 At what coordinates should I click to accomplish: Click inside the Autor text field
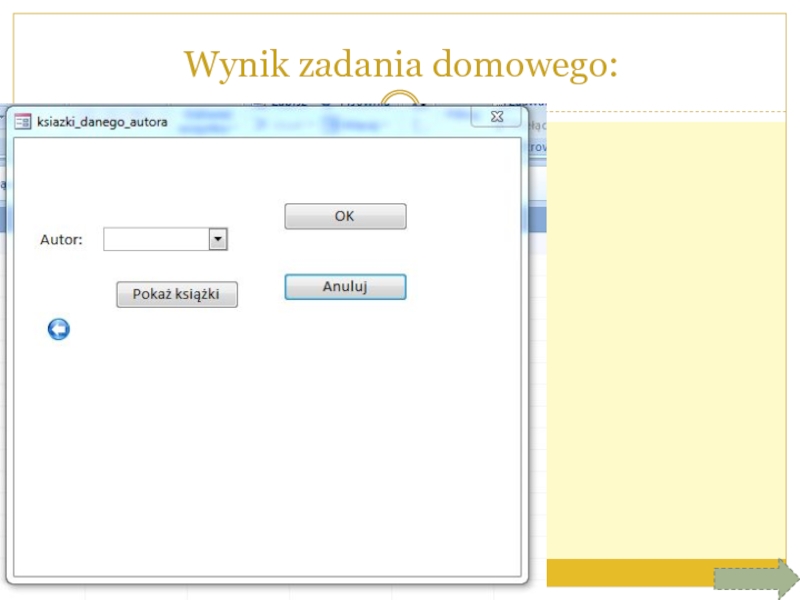(x=155, y=239)
